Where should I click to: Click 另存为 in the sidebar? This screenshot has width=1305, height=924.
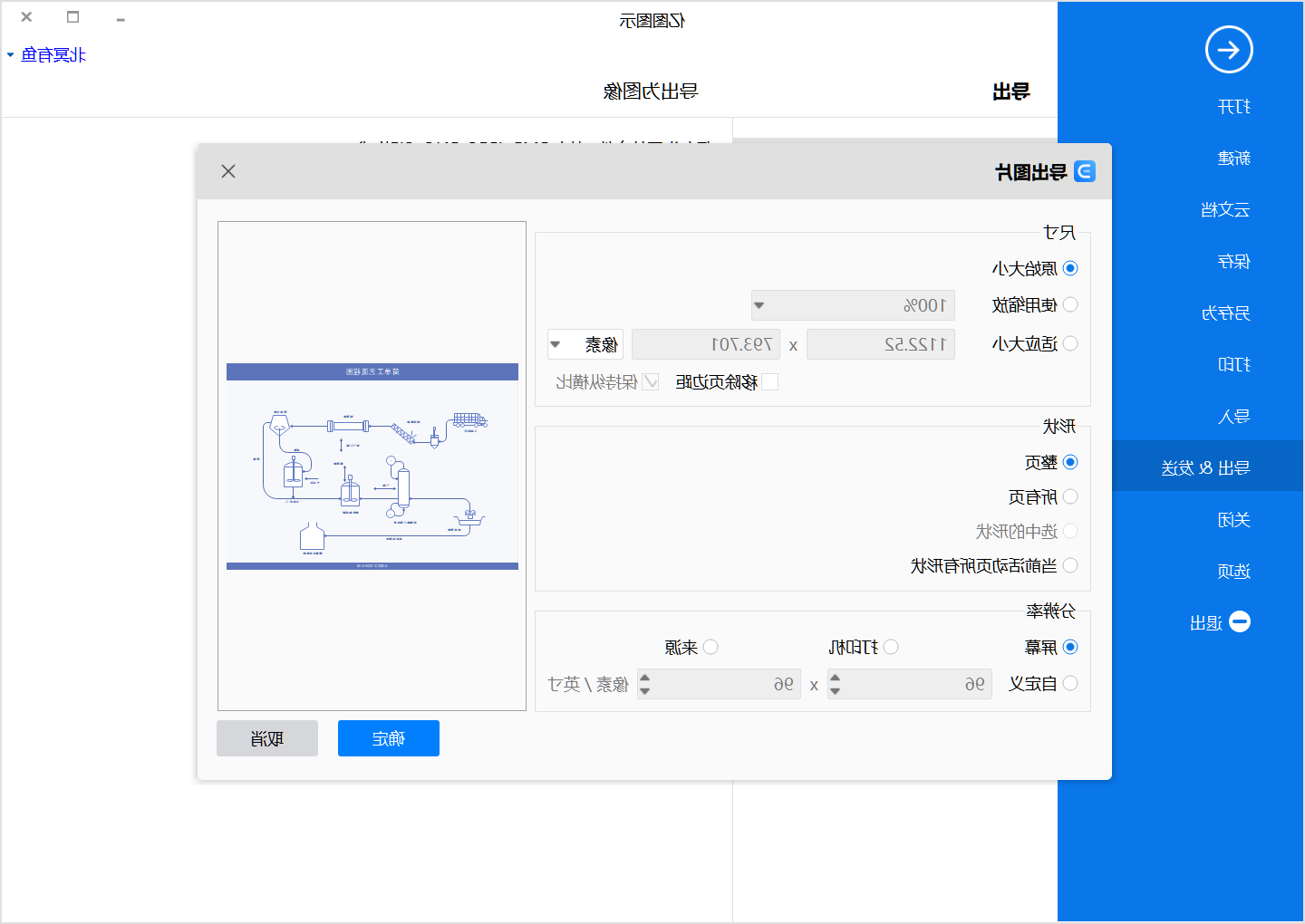click(1225, 313)
